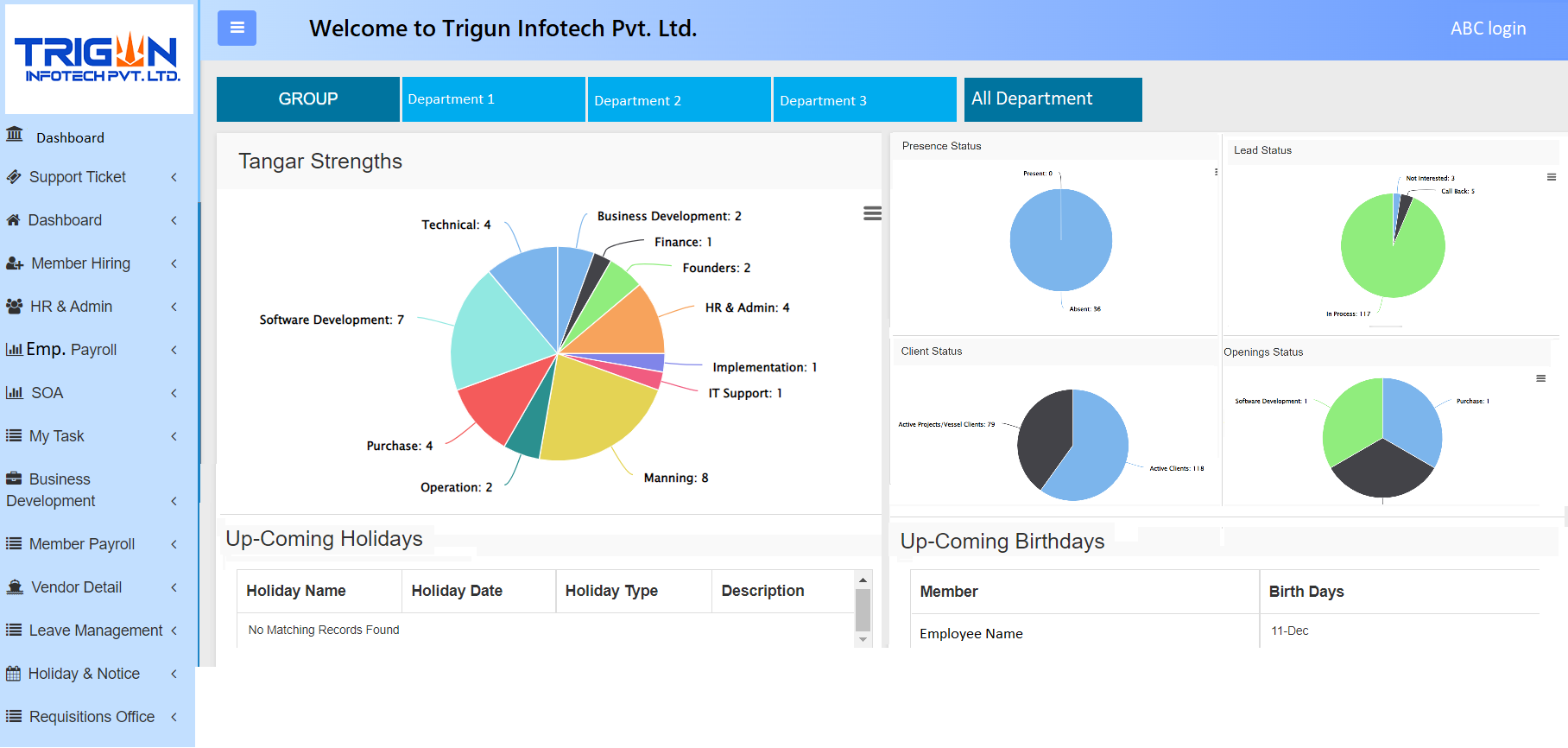Open the All Department tab
The image size is (1568, 748).
point(1053,99)
